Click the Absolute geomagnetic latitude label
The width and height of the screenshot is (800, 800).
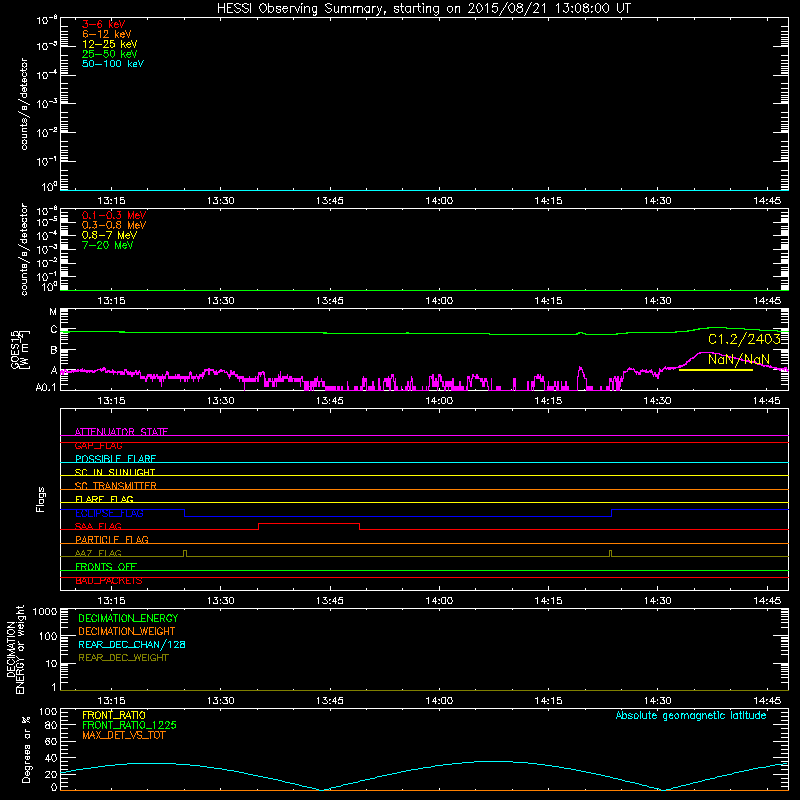pos(691,715)
